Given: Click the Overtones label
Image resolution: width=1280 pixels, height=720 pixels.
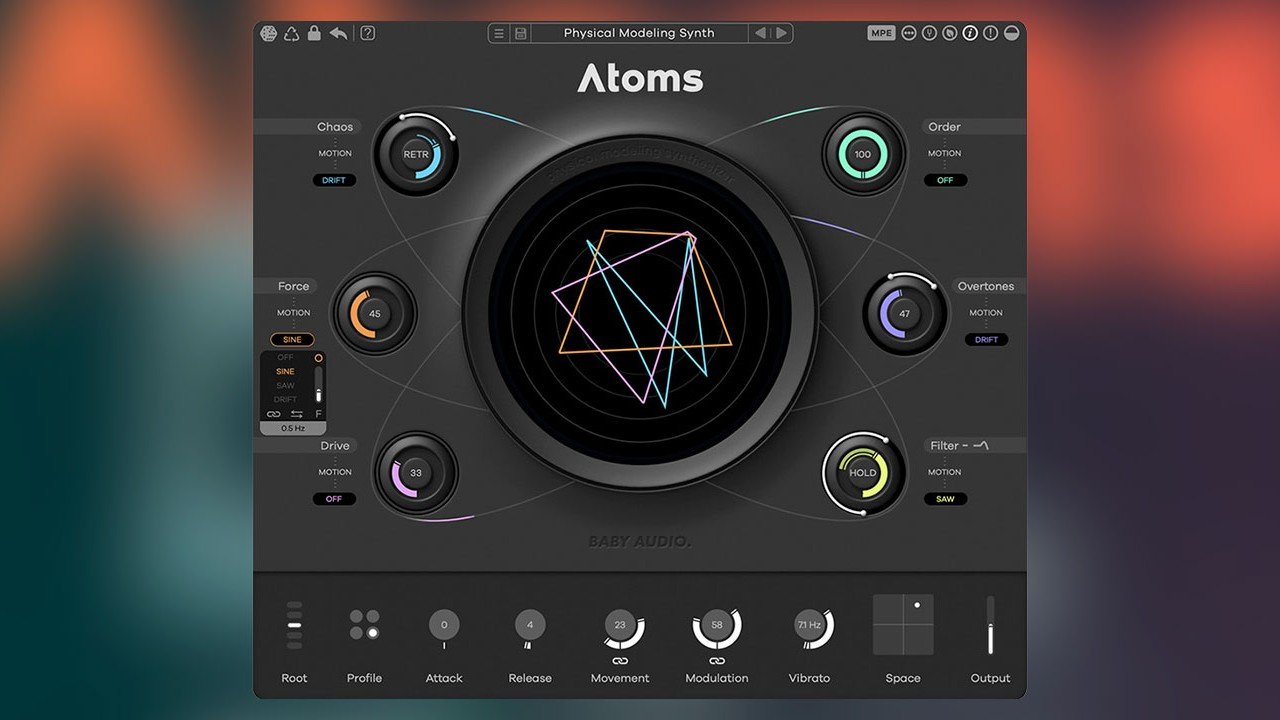Looking at the screenshot, I should [x=986, y=286].
